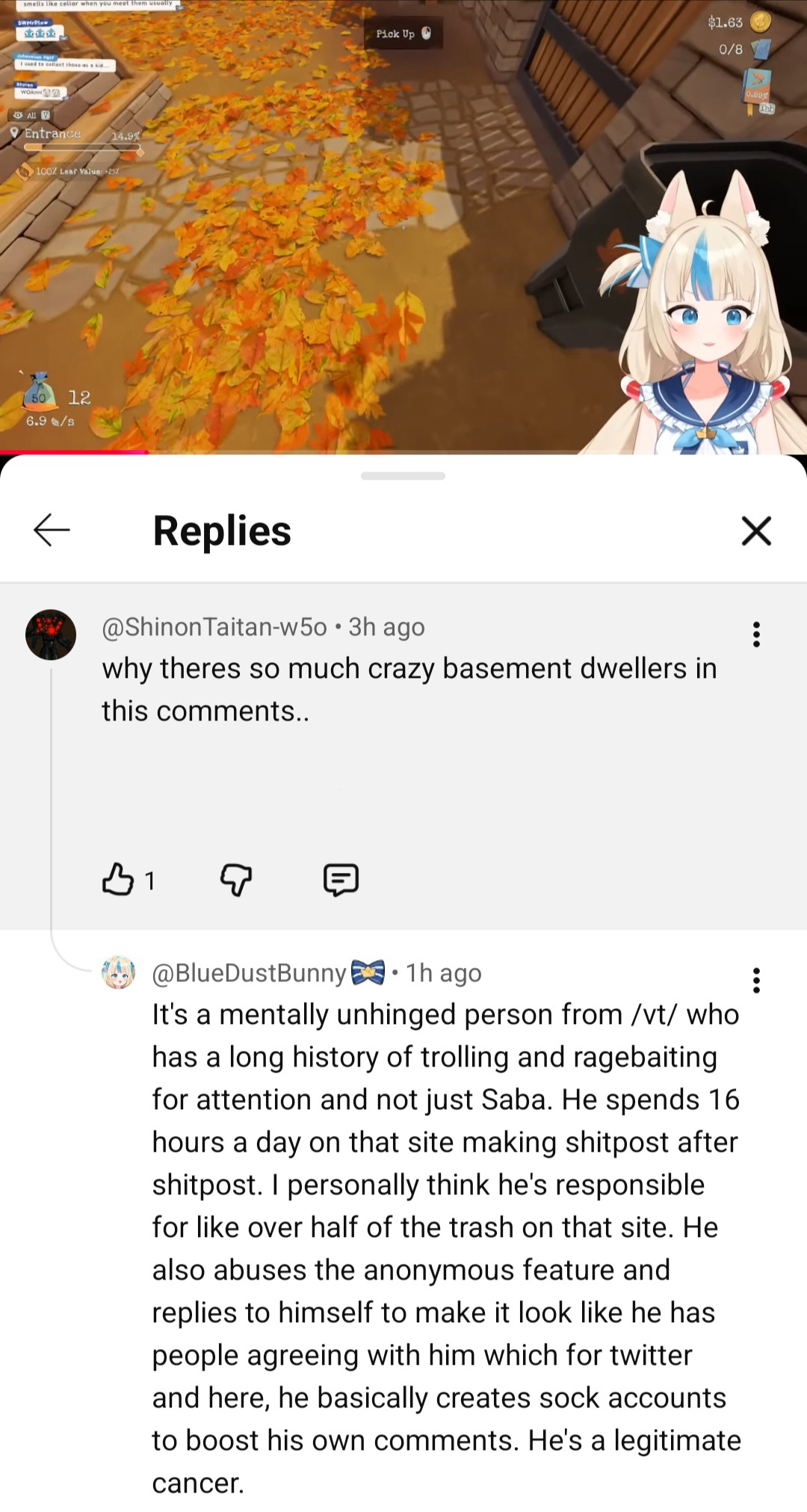Tap the gold coin icon in video
807x1512 pixels.
coord(761,22)
